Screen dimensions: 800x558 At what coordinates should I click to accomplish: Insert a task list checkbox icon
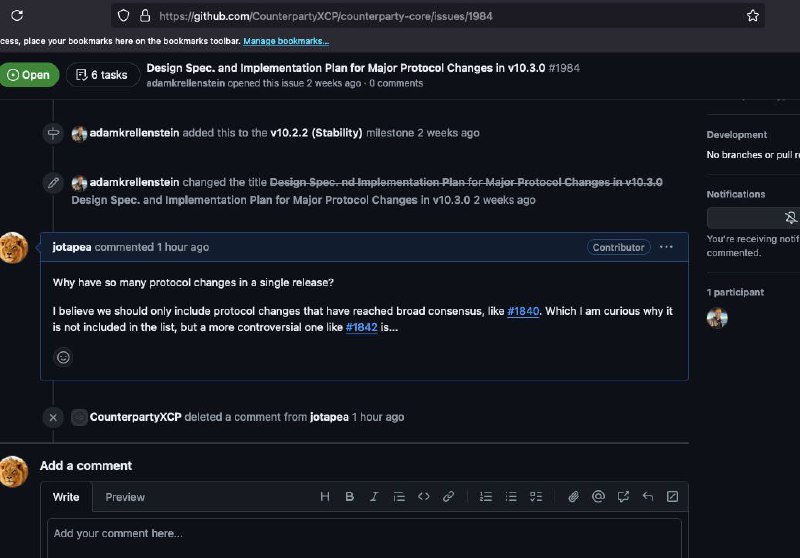(536, 496)
